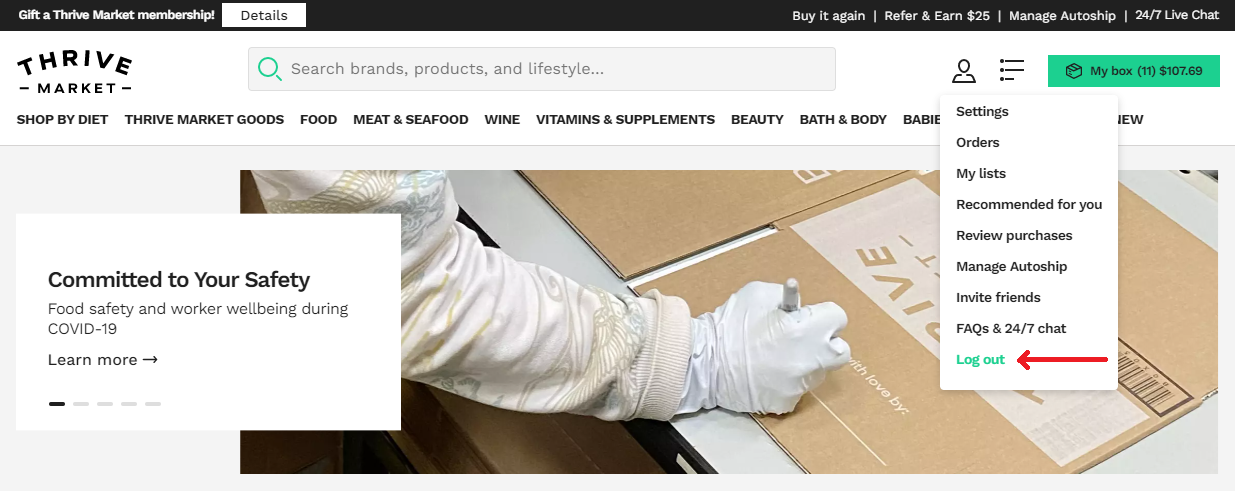This screenshot has width=1235, height=491.
Task: Expand the Vitamins & Supplements category
Action: [x=625, y=119]
